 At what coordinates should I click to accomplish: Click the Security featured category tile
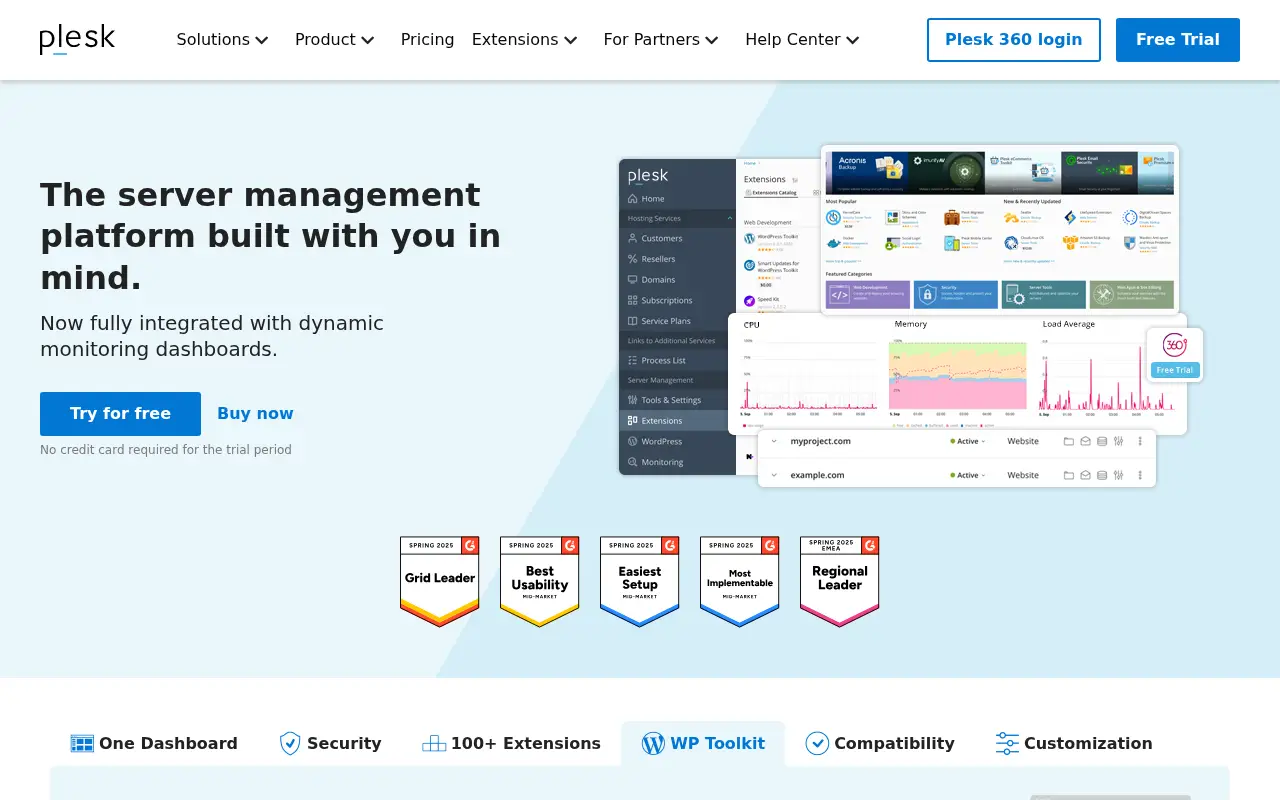[956, 294]
